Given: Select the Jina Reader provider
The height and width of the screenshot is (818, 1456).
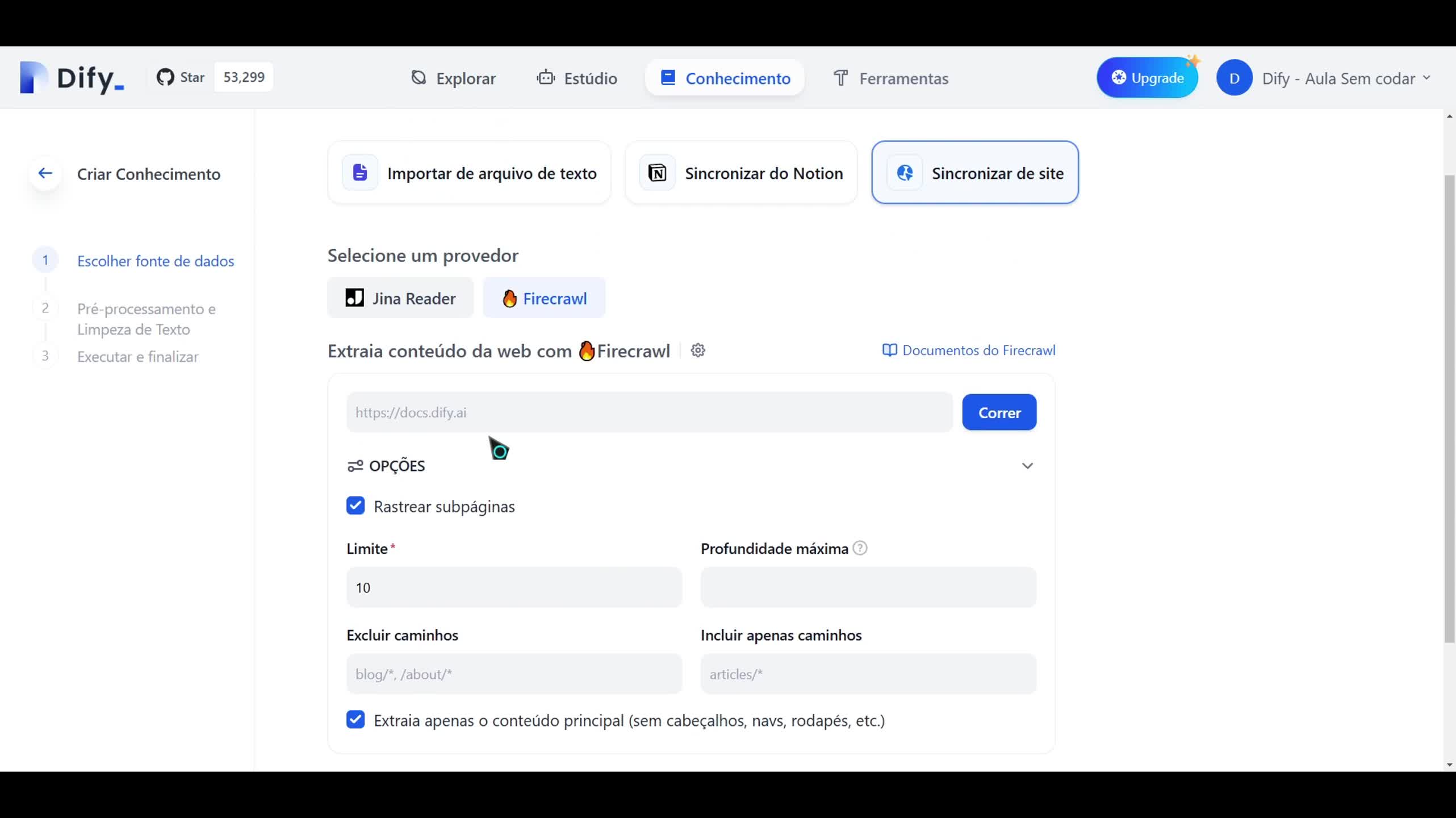Looking at the screenshot, I should [400, 298].
